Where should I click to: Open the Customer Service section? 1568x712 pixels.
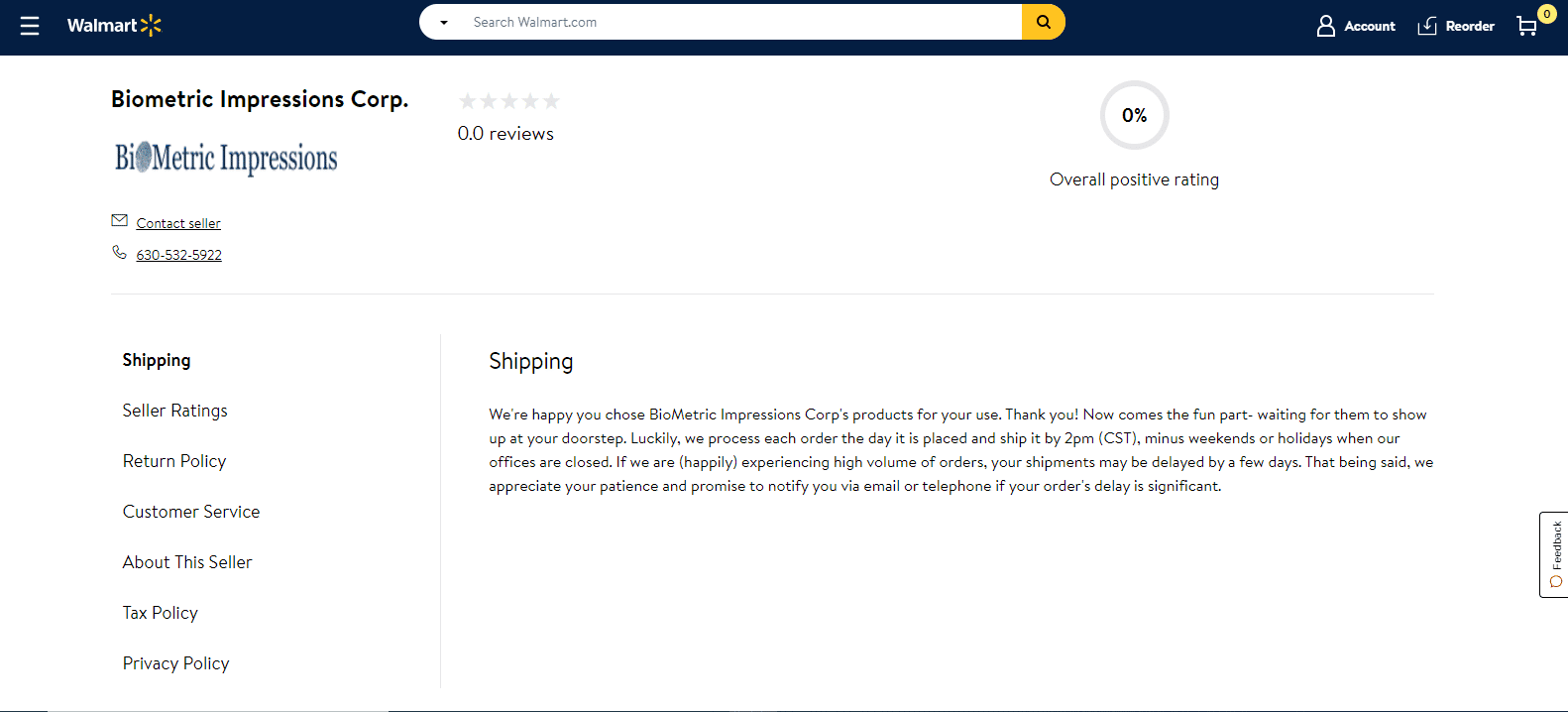[191, 512]
